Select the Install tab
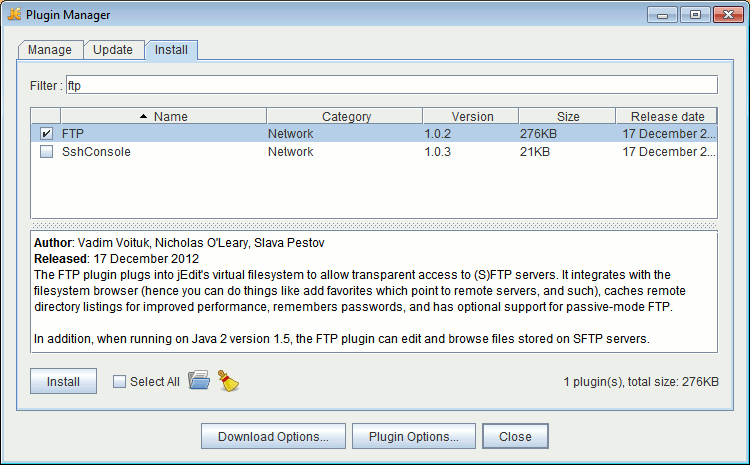 [x=171, y=50]
